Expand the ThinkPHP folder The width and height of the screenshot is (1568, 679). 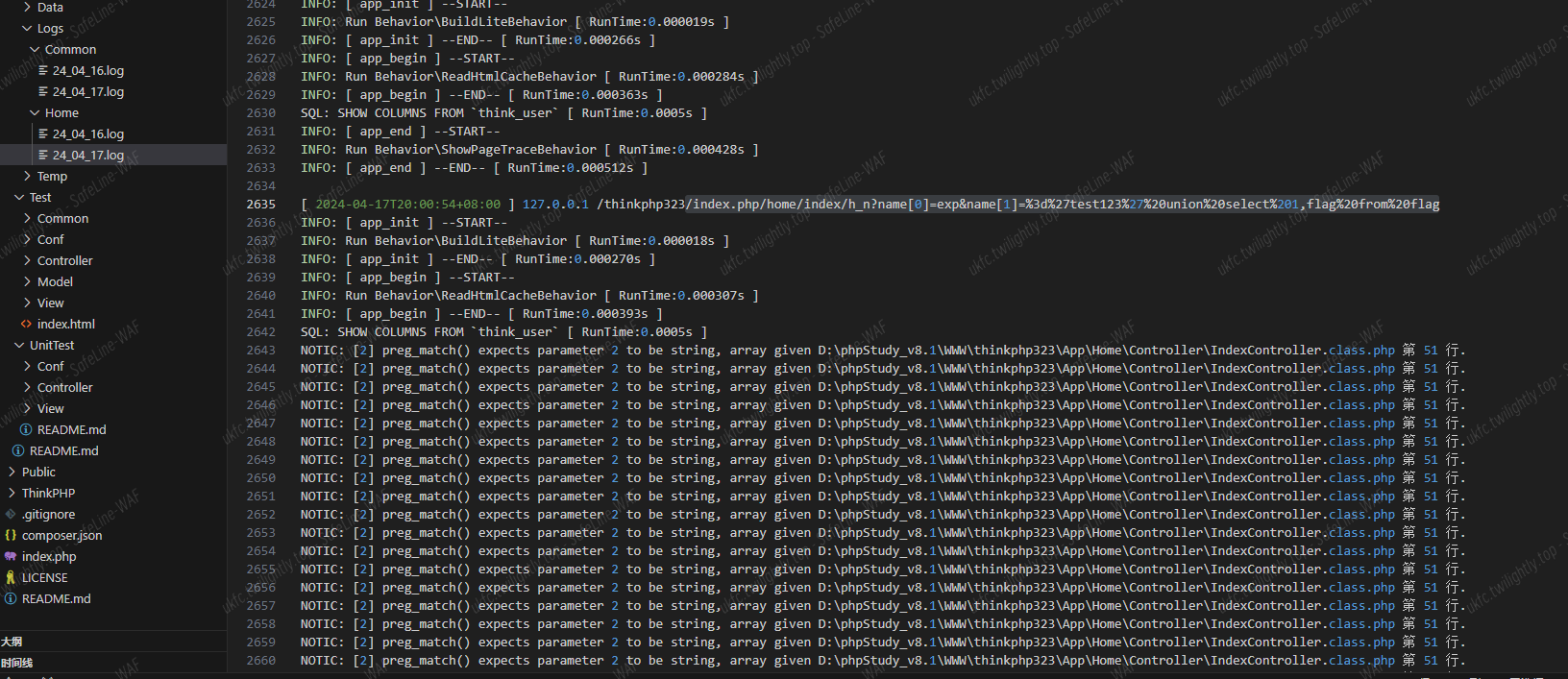[12, 494]
